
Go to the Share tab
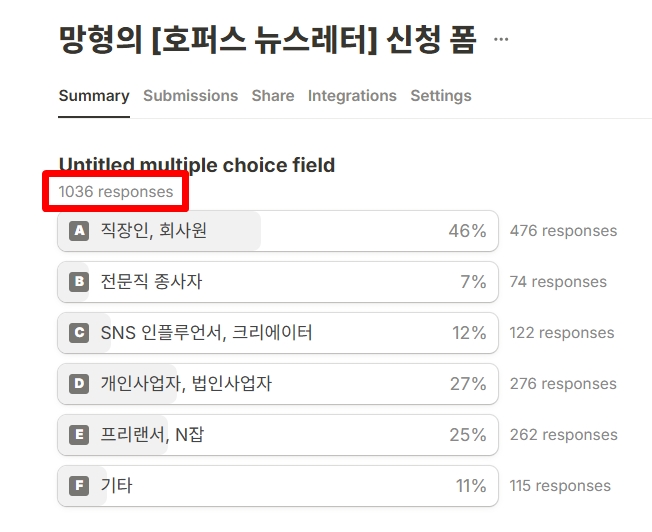tap(273, 96)
